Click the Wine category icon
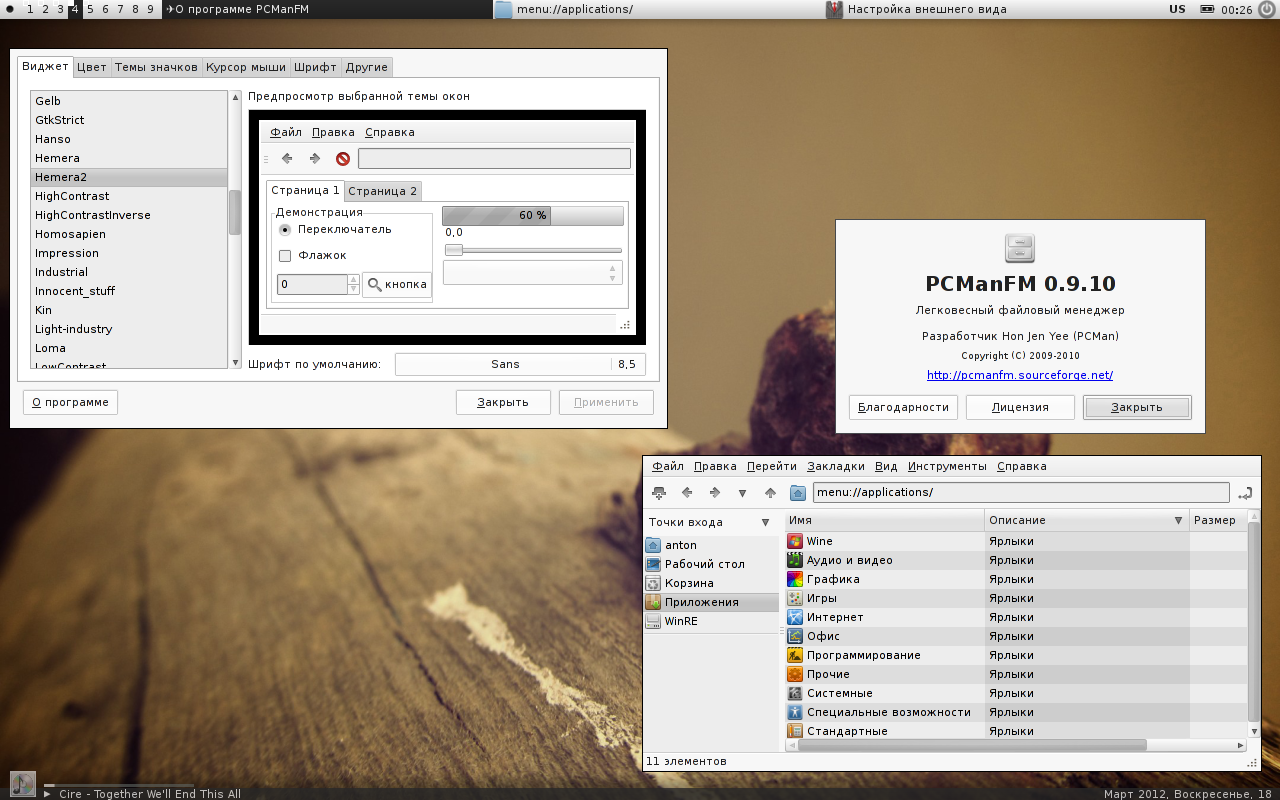 tap(795, 541)
